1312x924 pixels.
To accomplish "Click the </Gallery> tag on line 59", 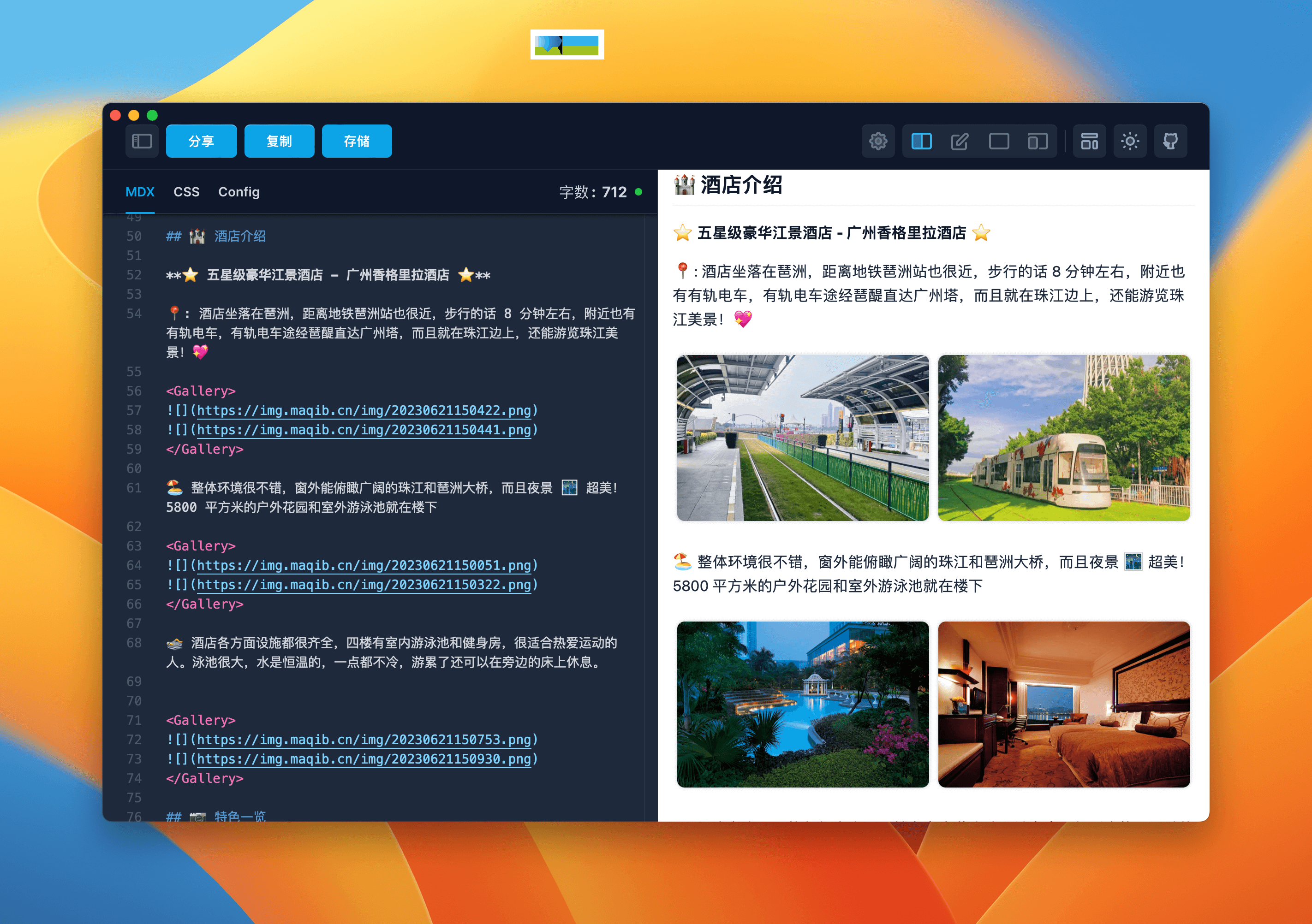I will point(204,450).
